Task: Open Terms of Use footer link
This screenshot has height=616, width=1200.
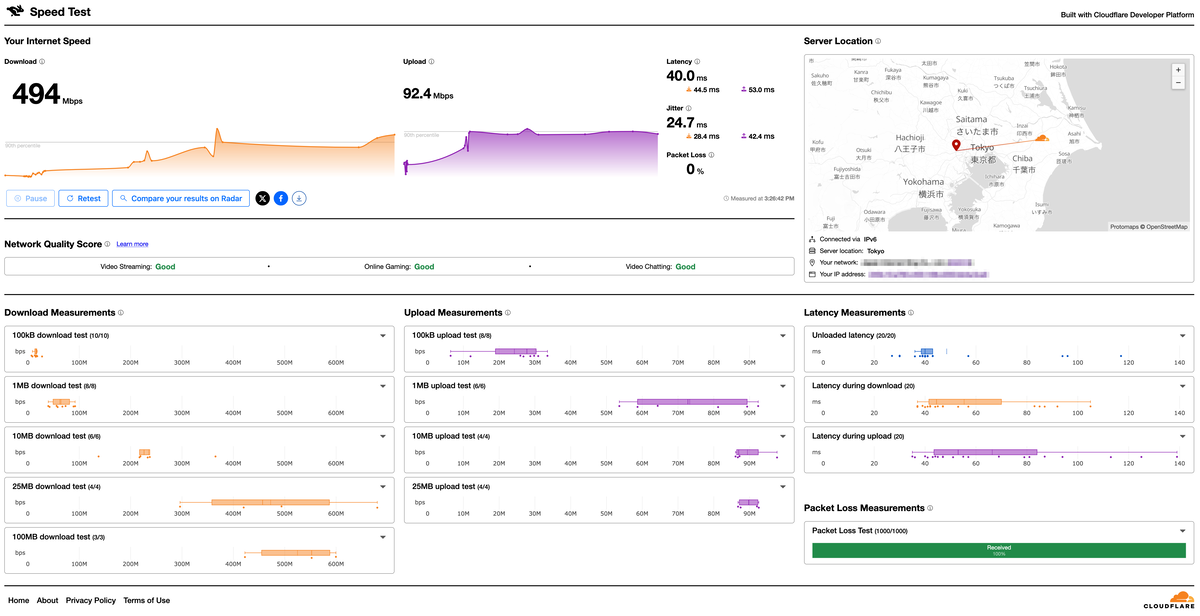Action: click(146, 601)
